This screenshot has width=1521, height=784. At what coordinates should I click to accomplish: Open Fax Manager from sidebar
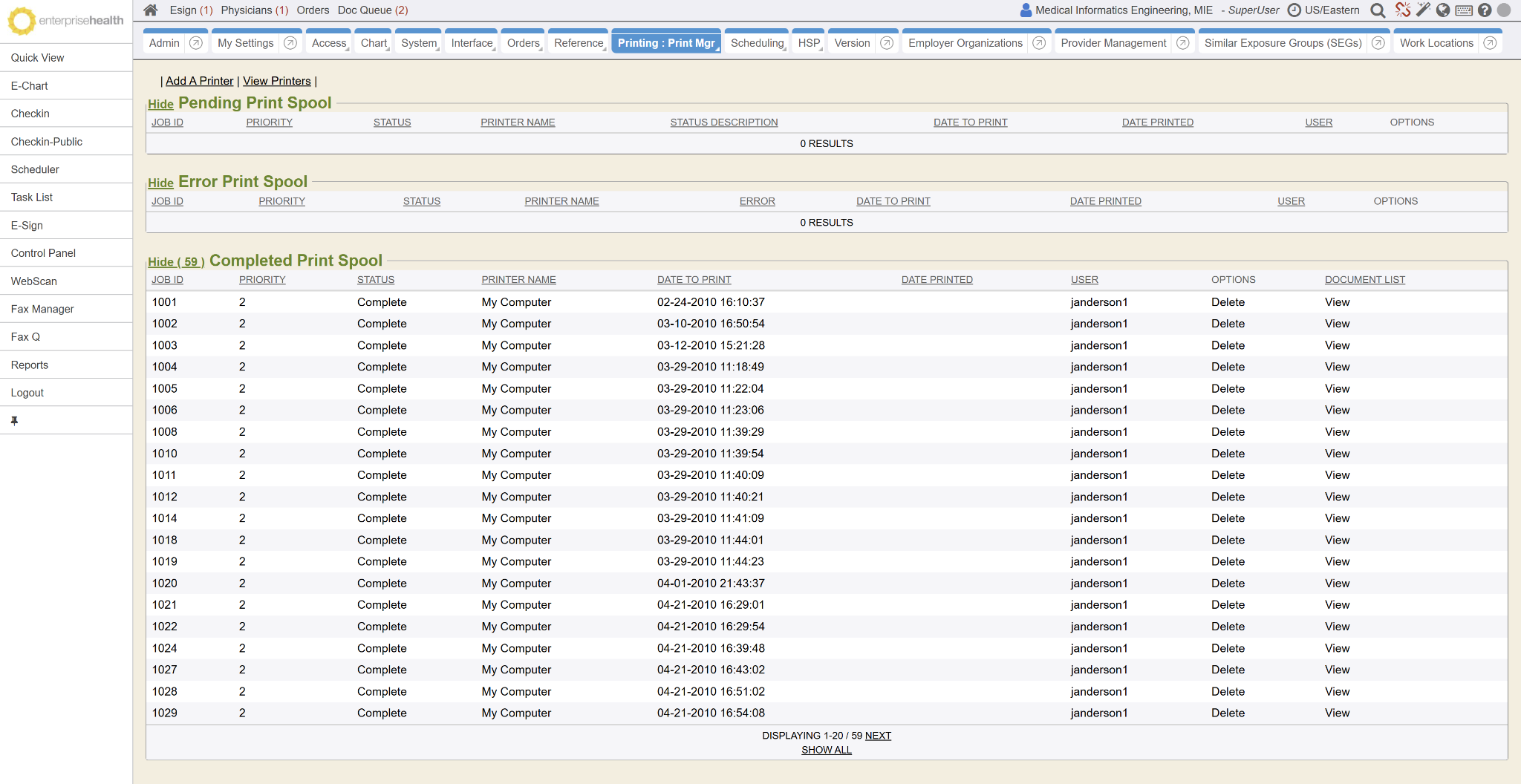tap(42, 309)
